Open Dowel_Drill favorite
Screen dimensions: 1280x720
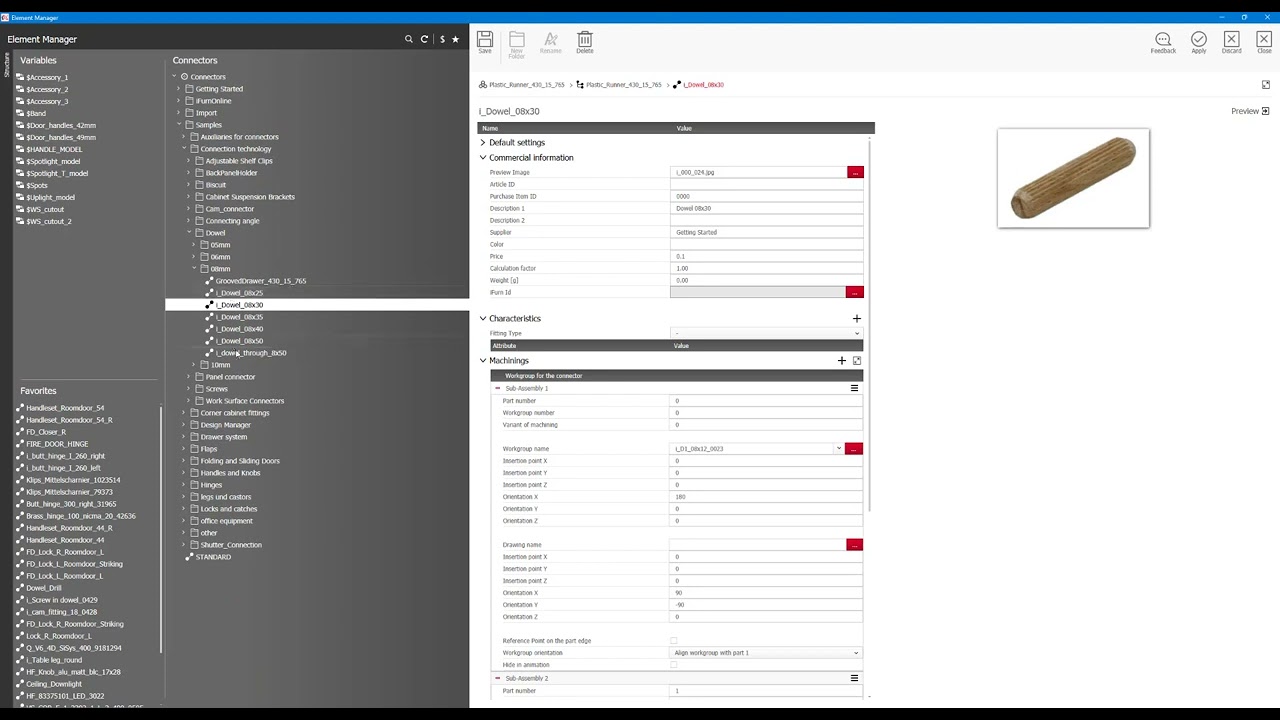pyautogui.click(x=44, y=588)
